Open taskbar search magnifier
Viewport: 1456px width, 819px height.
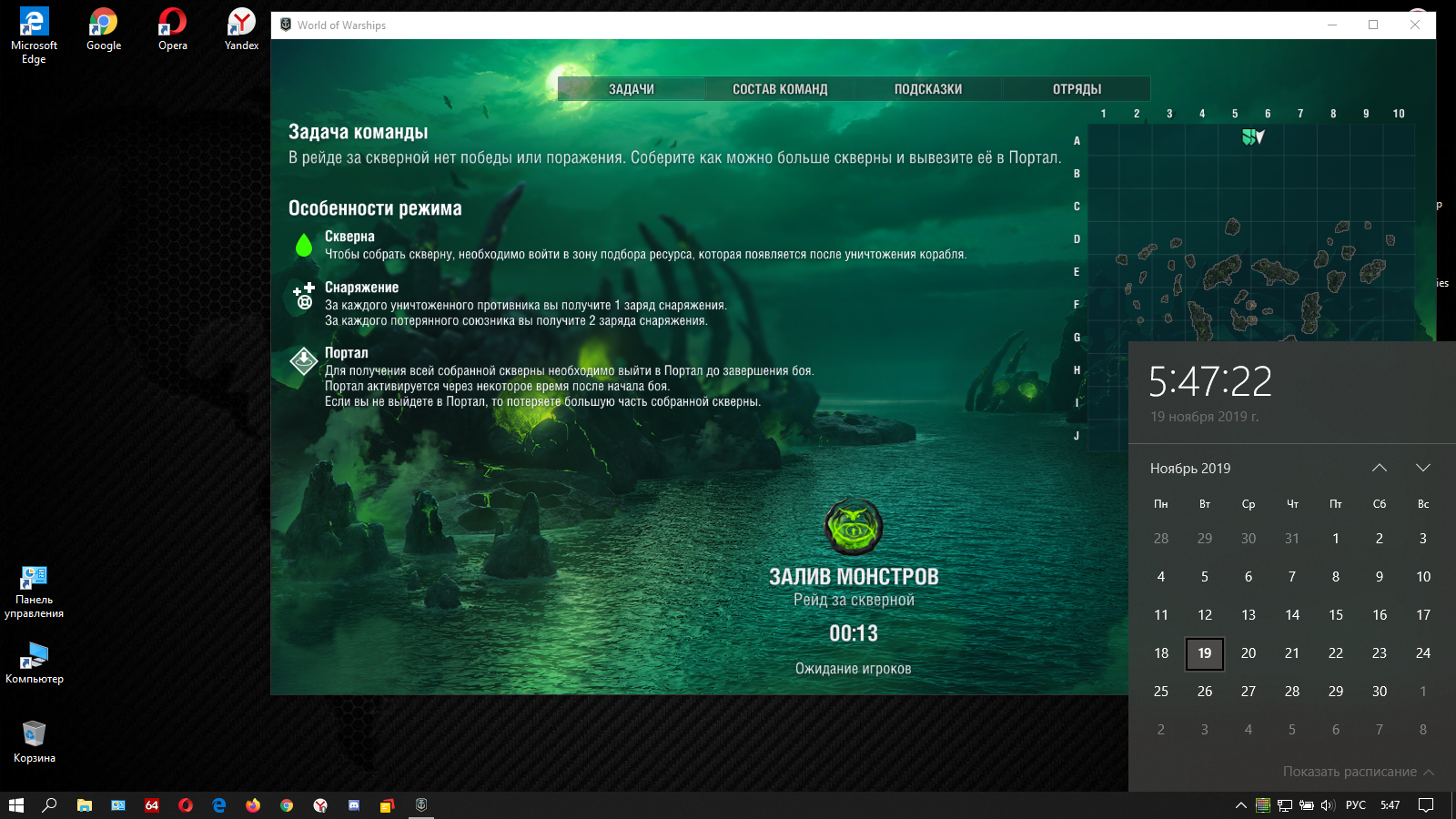point(50,805)
